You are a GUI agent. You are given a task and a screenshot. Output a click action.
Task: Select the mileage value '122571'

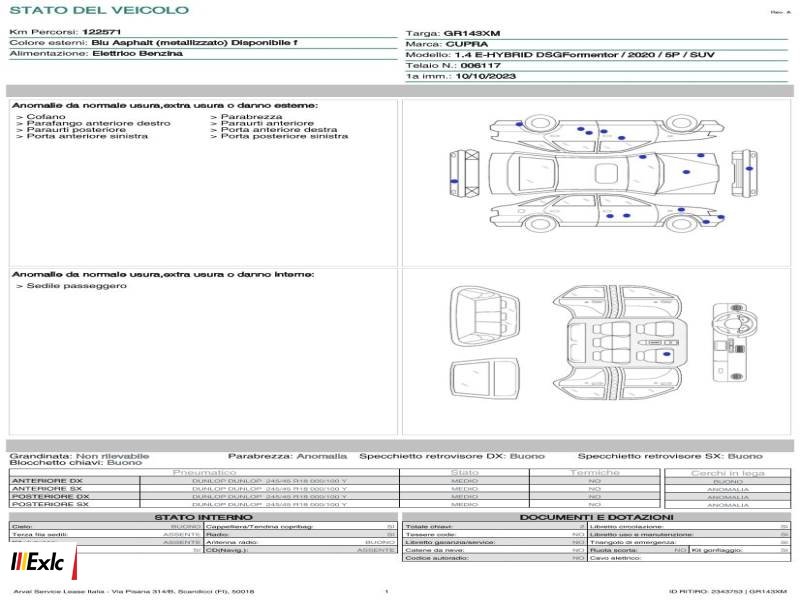click(101, 32)
